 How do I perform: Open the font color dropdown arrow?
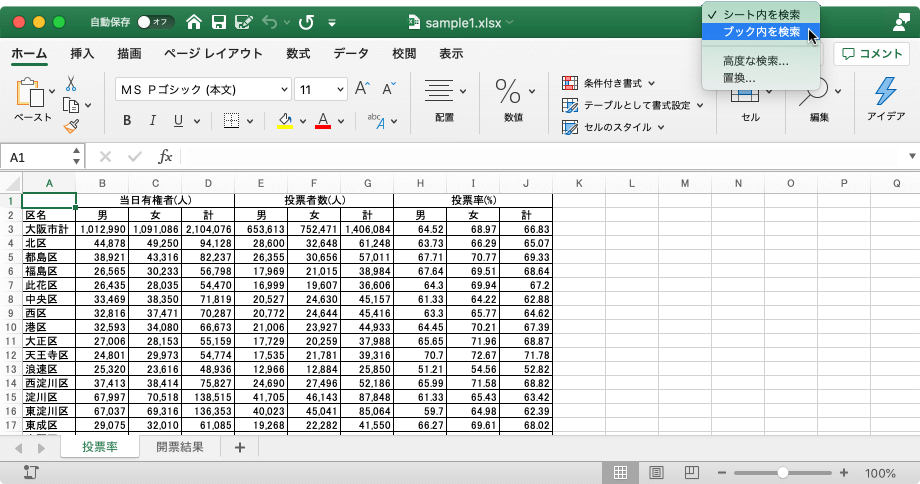[341, 121]
